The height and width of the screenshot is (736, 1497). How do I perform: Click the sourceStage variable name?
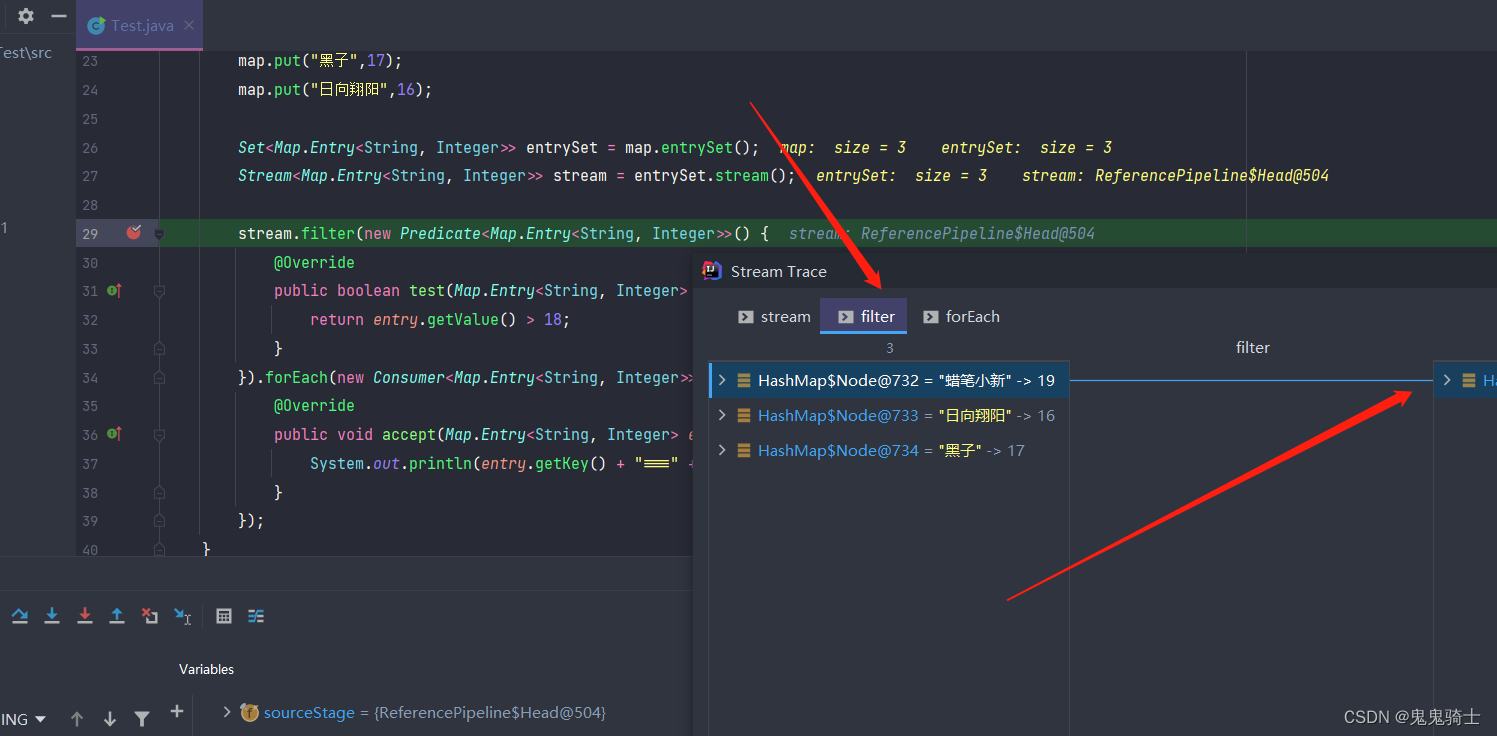click(x=309, y=713)
